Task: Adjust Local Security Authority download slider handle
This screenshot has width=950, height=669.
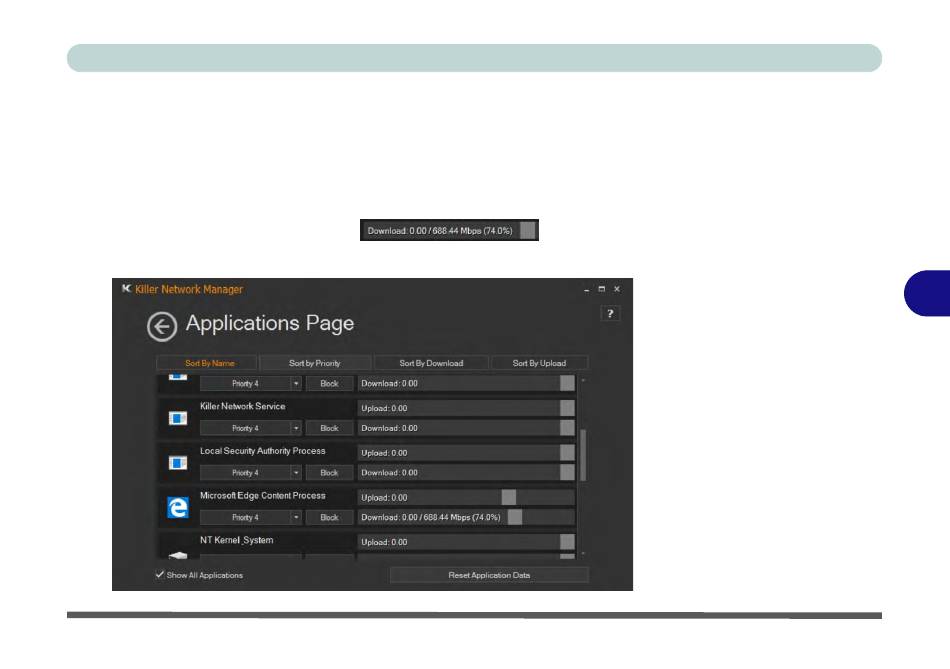Action: point(567,473)
